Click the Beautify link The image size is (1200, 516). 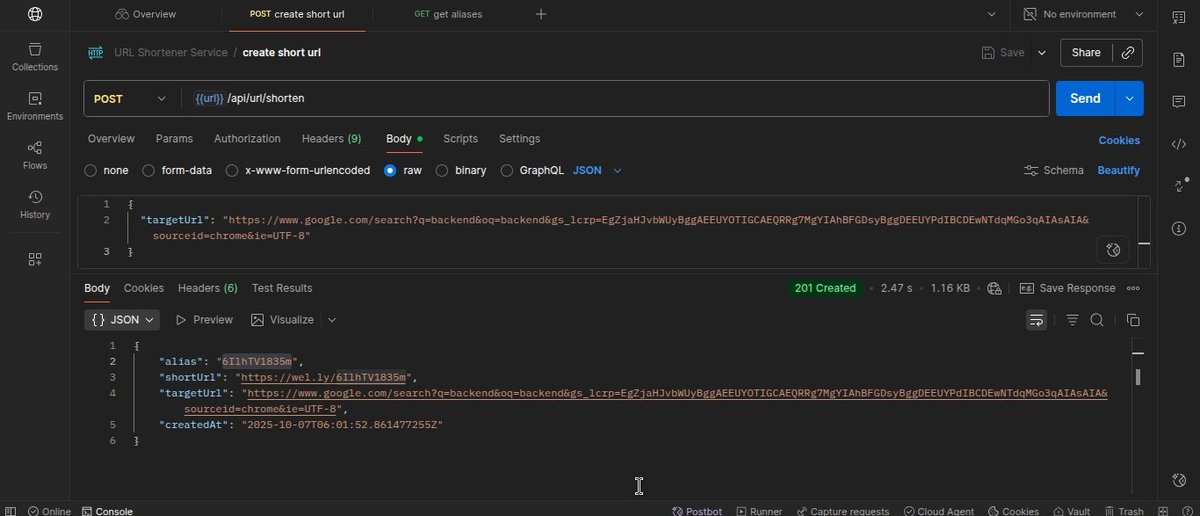1119,170
